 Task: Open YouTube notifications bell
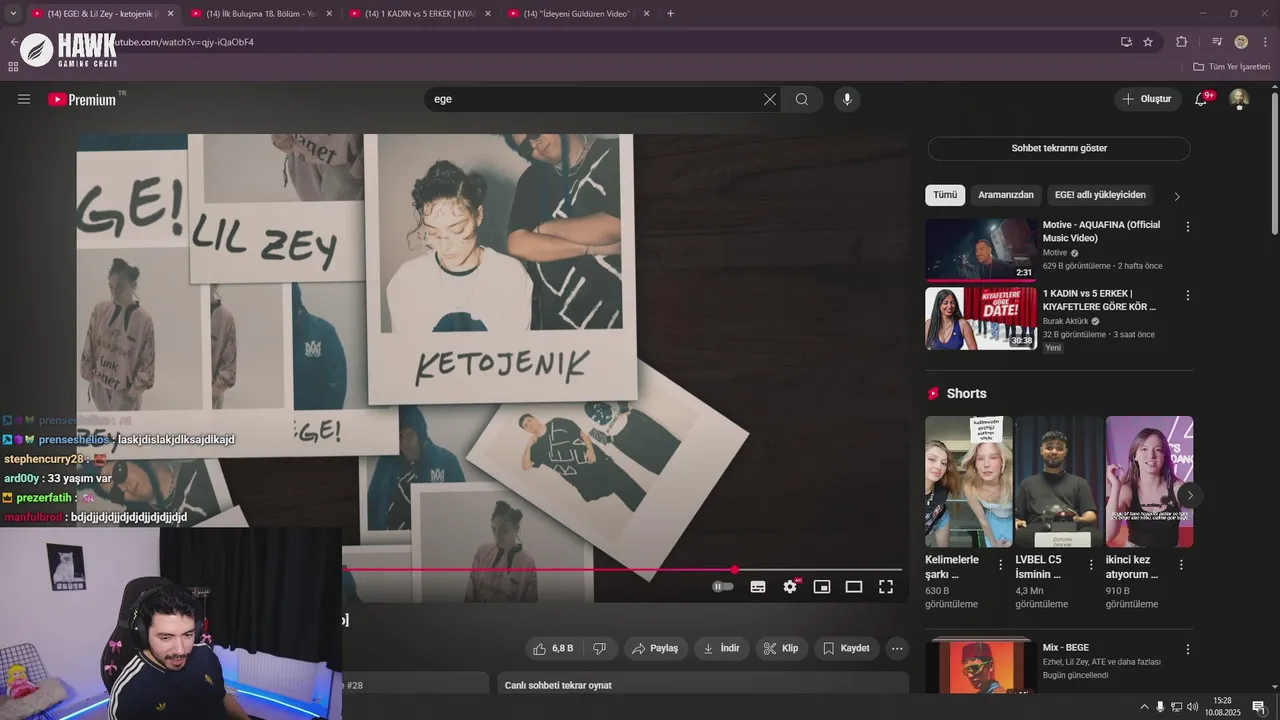pyautogui.click(x=1201, y=99)
